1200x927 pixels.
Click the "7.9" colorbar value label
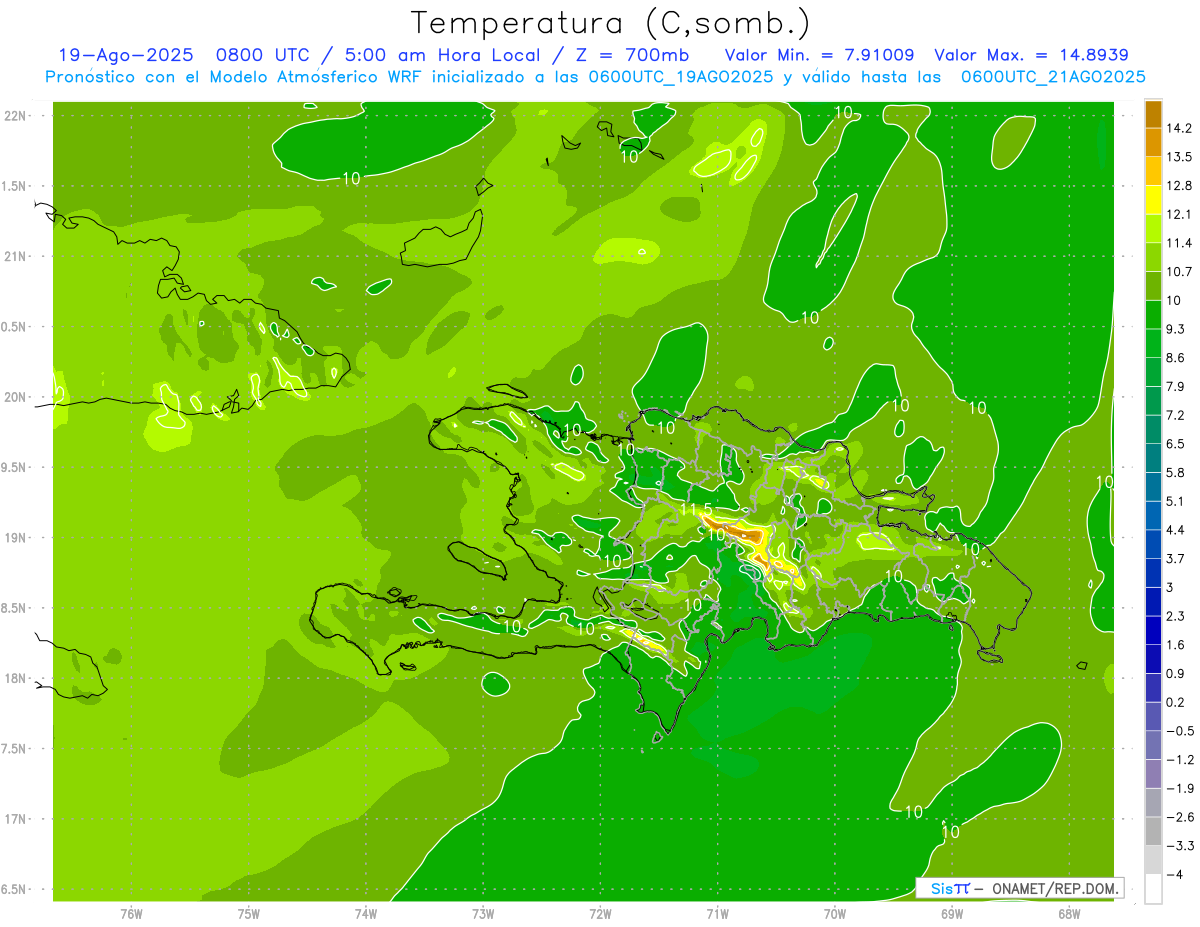tap(1177, 386)
